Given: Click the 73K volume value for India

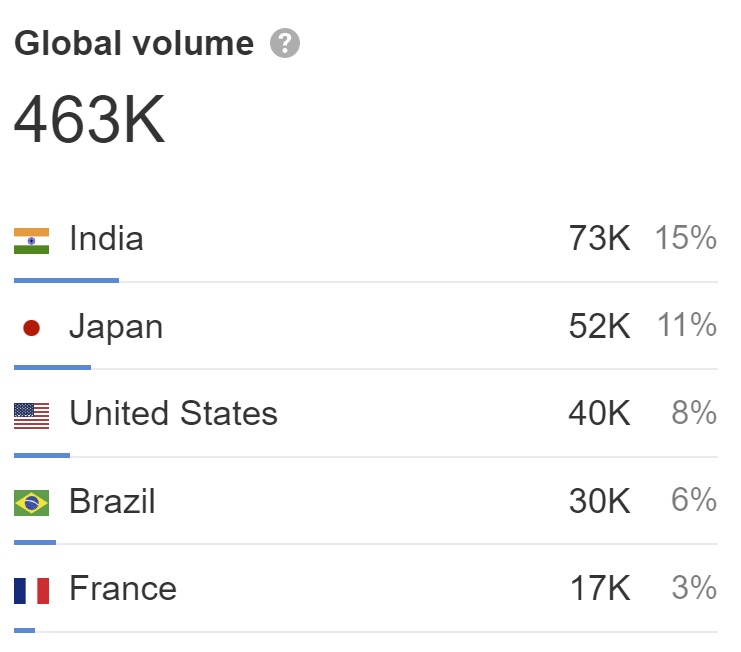Looking at the screenshot, I should [599, 238].
